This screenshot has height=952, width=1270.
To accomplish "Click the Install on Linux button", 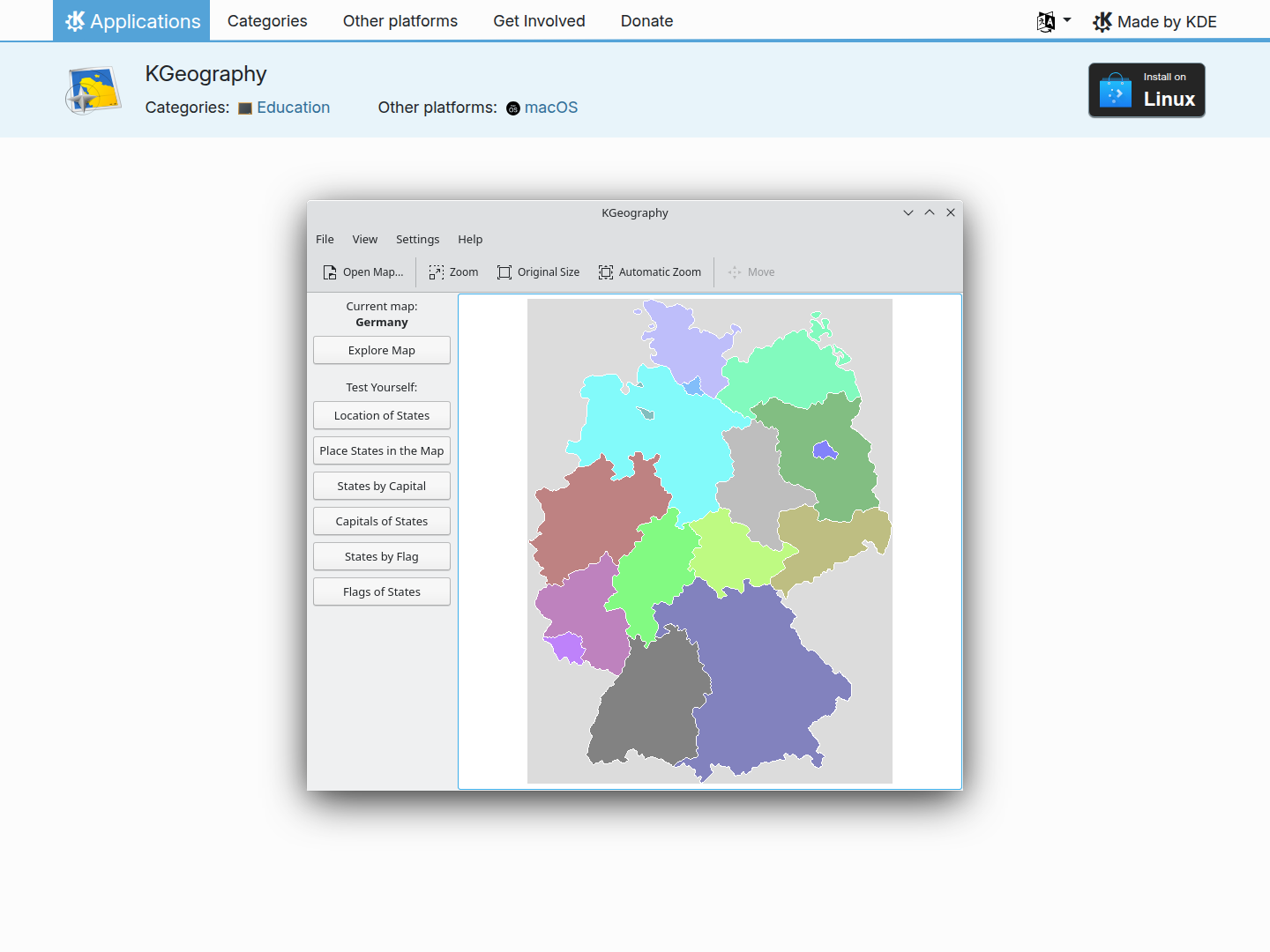I will pos(1147,90).
